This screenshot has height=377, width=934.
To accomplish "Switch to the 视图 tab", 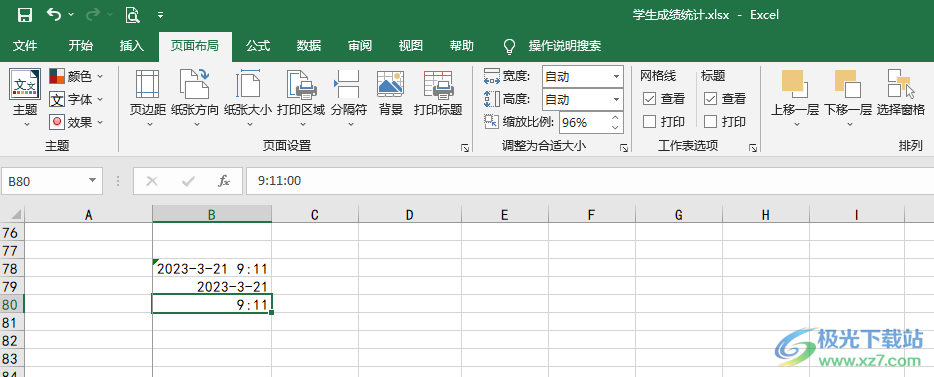I will coord(410,46).
